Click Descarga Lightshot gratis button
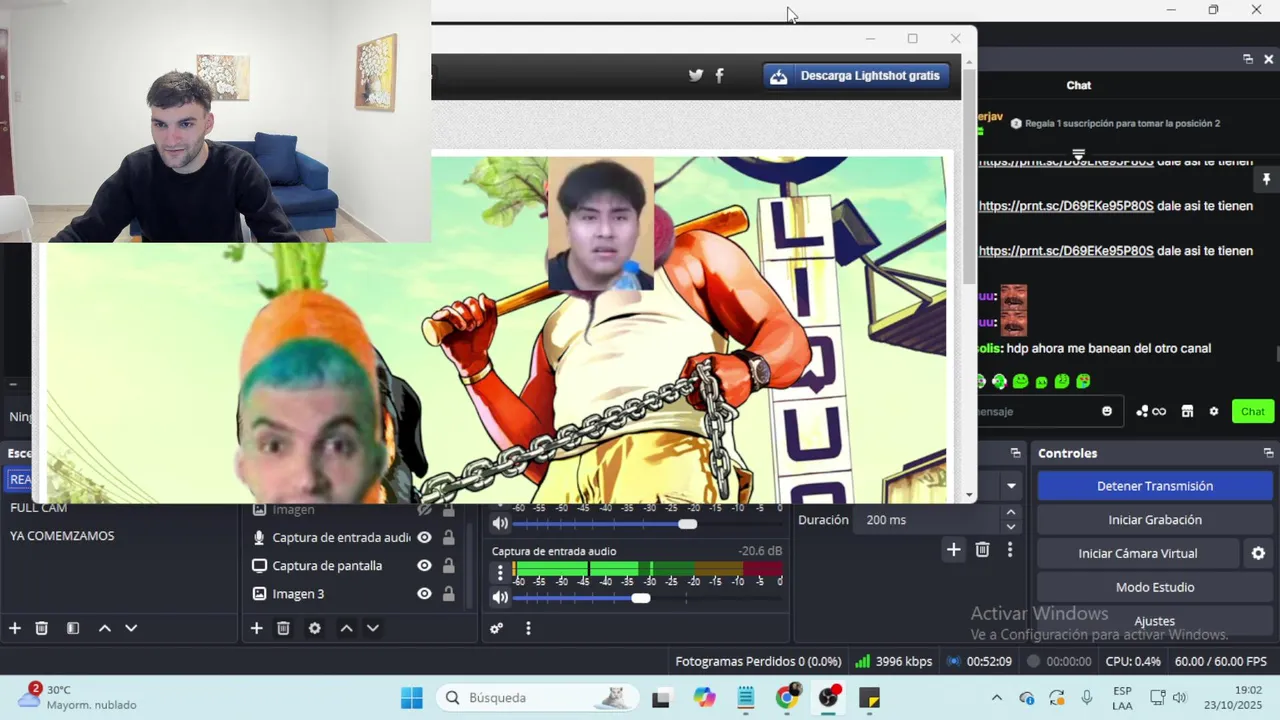The image size is (1280, 720). click(856, 76)
